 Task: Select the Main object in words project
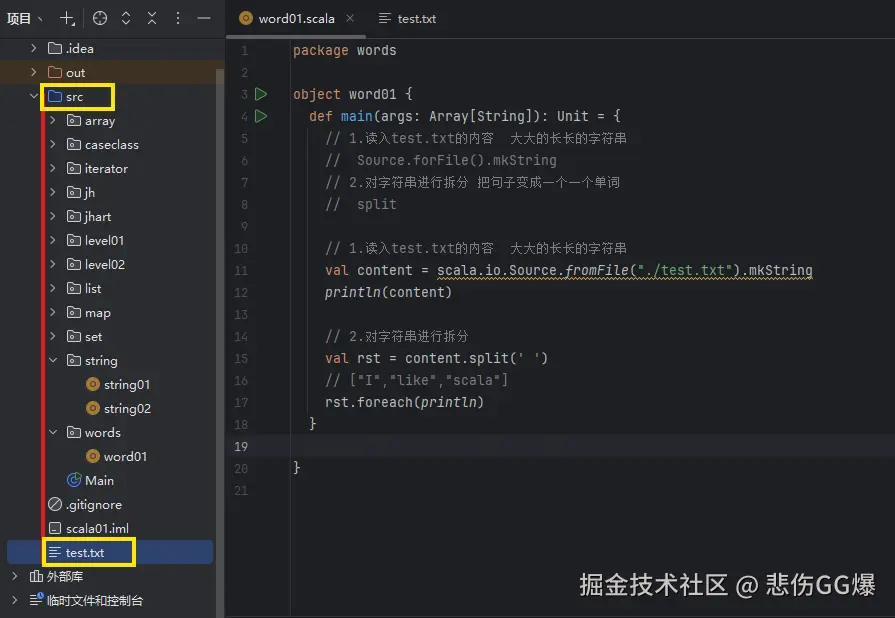98,480
